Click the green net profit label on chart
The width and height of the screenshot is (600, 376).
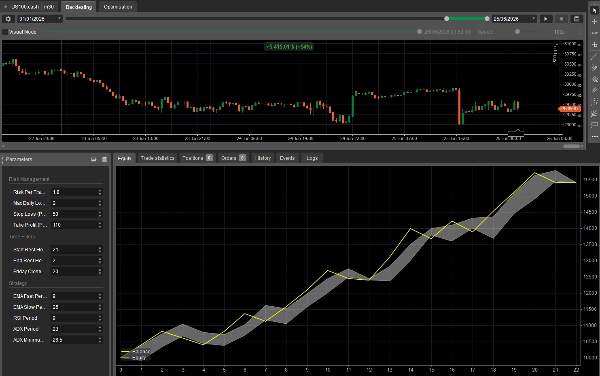point(289,47)
